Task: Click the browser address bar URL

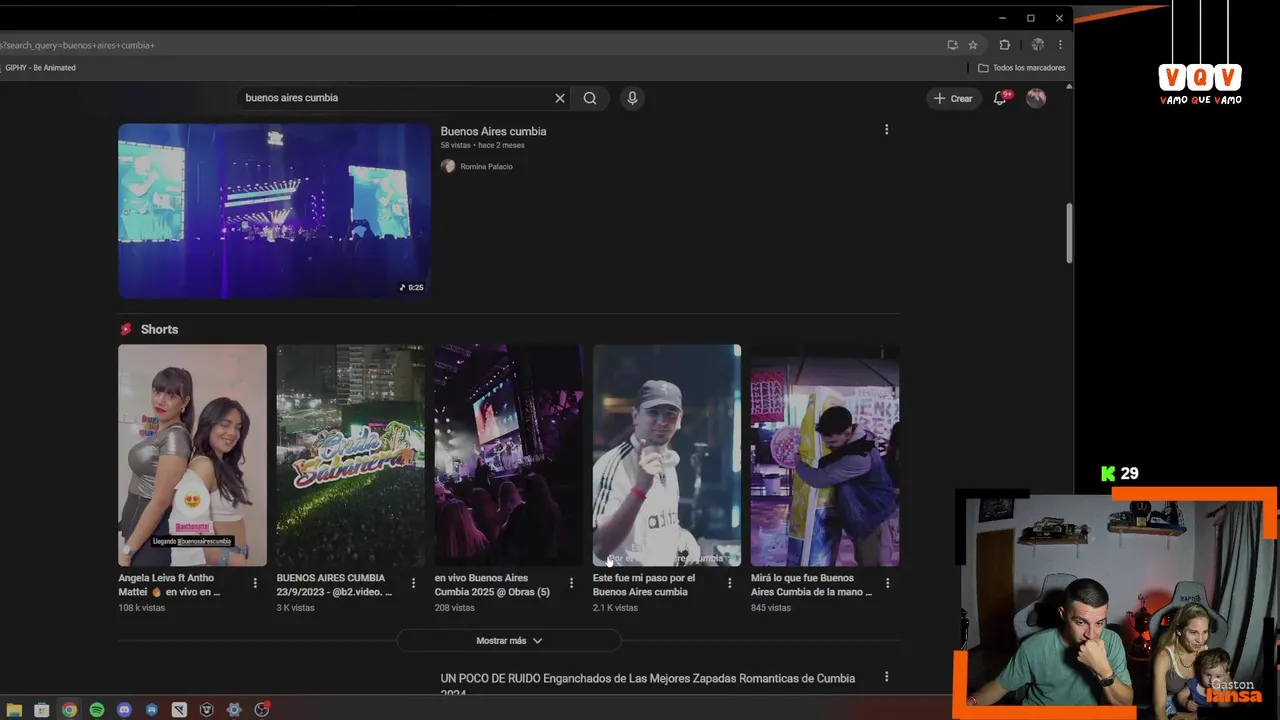Action: click(x=78, y=45)
